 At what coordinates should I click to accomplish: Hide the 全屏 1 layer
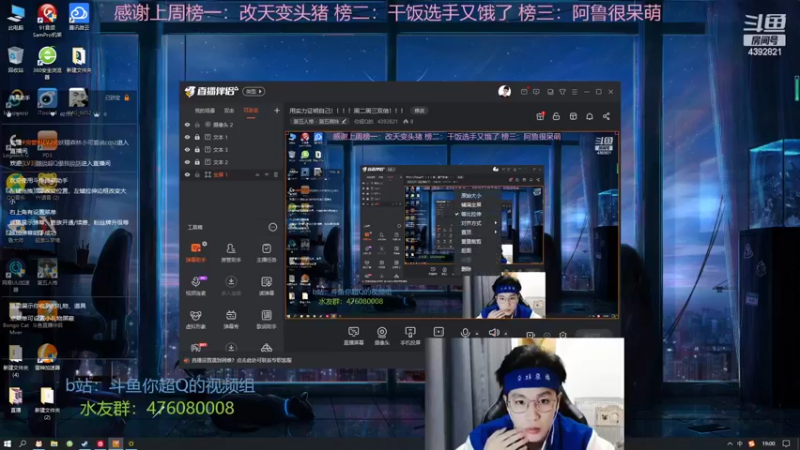point(187,174)
